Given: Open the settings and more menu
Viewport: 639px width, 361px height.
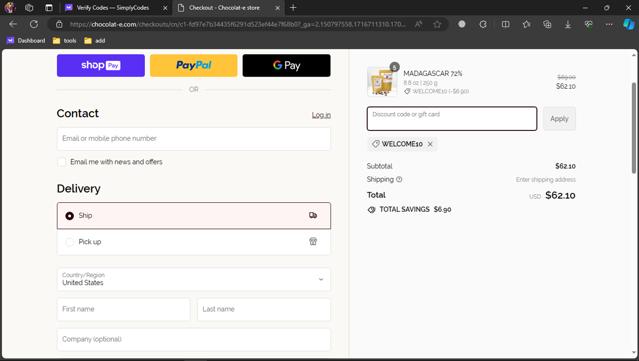Looking at the screenshot, I should 609,24.
